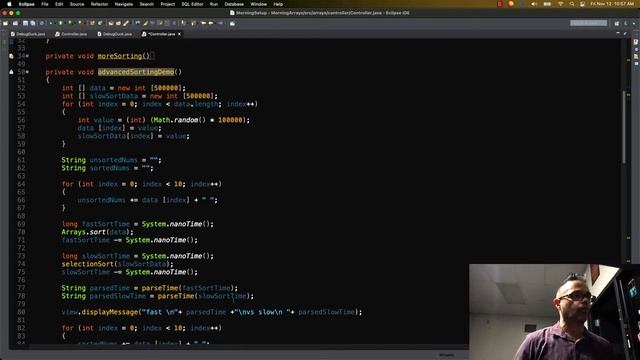Click the last folder icon in toolbar
Screen dimensions: 640x360
click(232, 23)
